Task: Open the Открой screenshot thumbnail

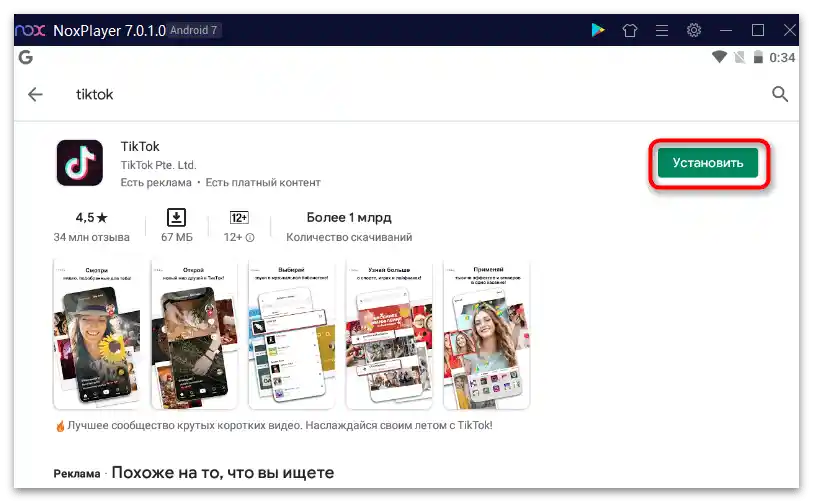Action: coord(194,334)
